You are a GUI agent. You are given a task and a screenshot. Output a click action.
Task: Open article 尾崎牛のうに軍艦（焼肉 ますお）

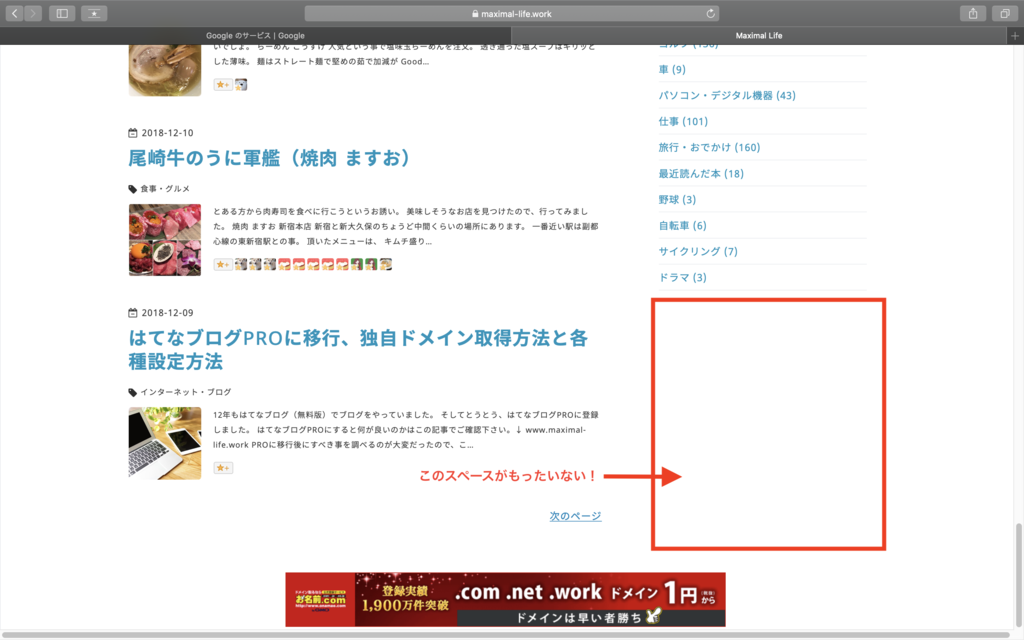269,158
